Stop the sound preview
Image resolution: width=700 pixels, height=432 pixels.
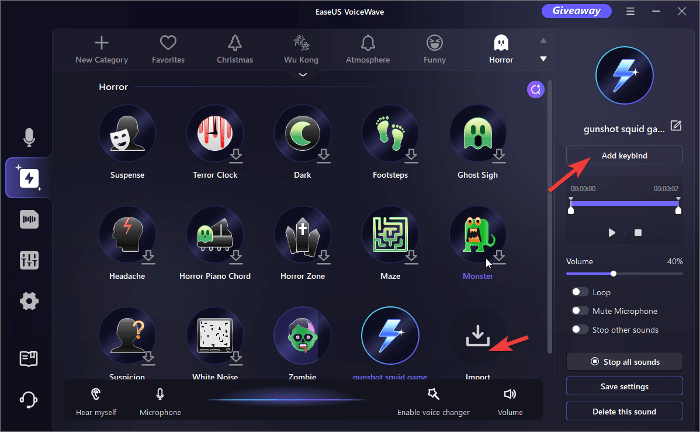pos(638,233)
